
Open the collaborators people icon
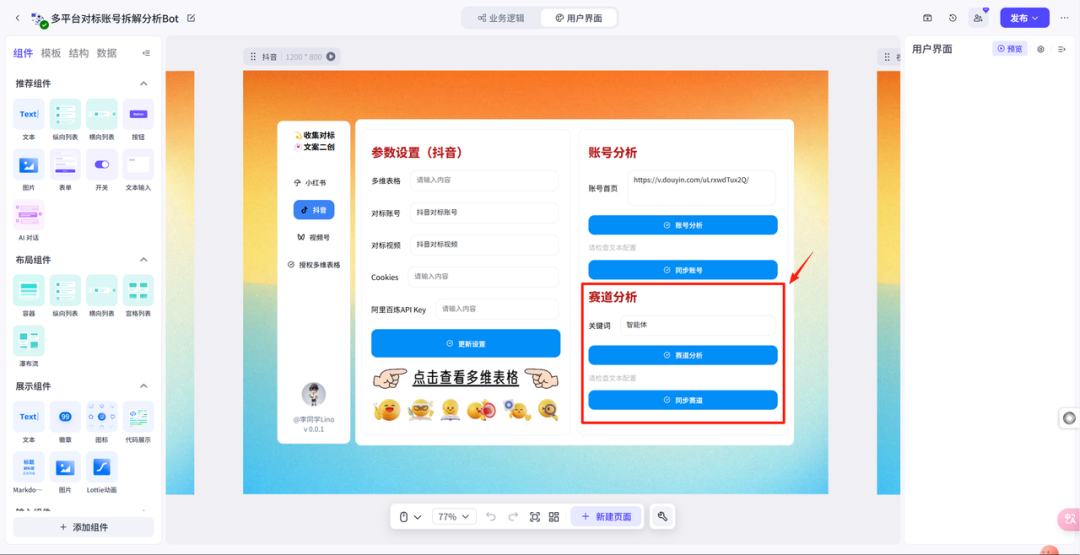click(978, 18)
